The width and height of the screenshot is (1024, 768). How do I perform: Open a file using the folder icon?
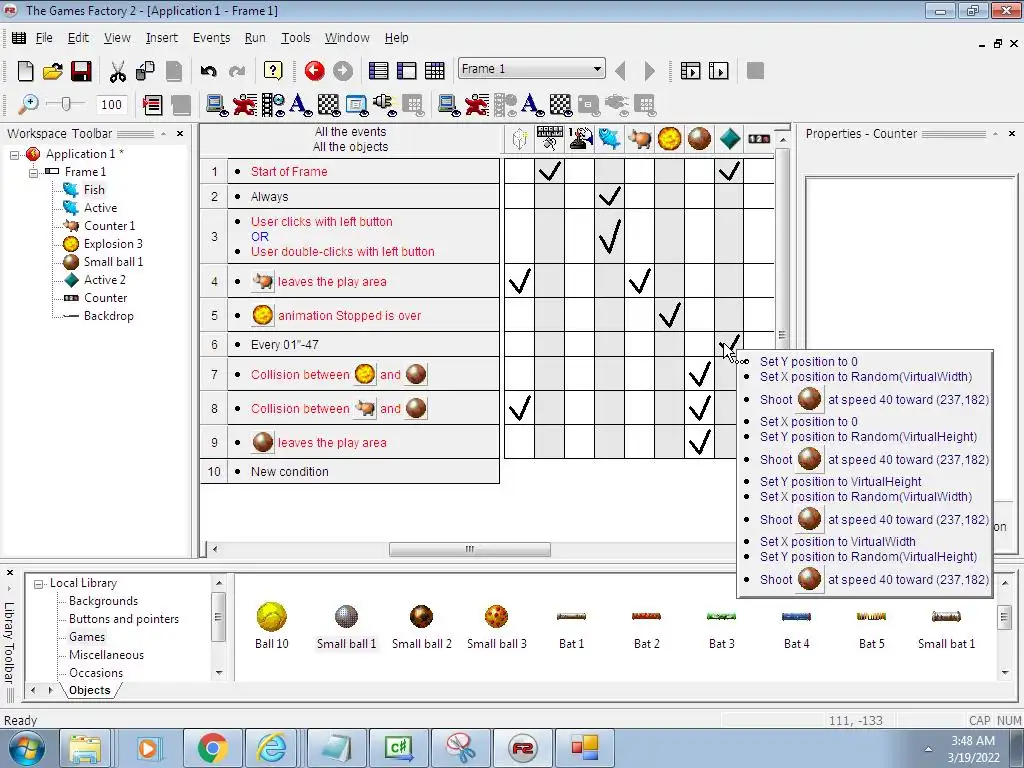point(52,71)
